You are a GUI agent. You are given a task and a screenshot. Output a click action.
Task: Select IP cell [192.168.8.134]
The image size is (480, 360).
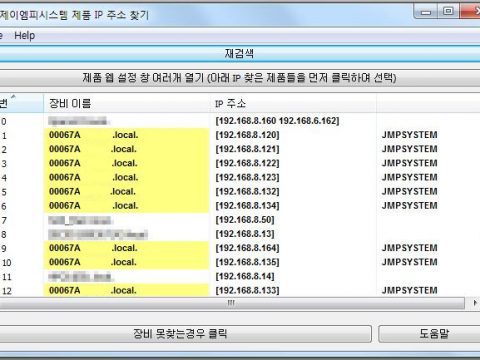247,206
